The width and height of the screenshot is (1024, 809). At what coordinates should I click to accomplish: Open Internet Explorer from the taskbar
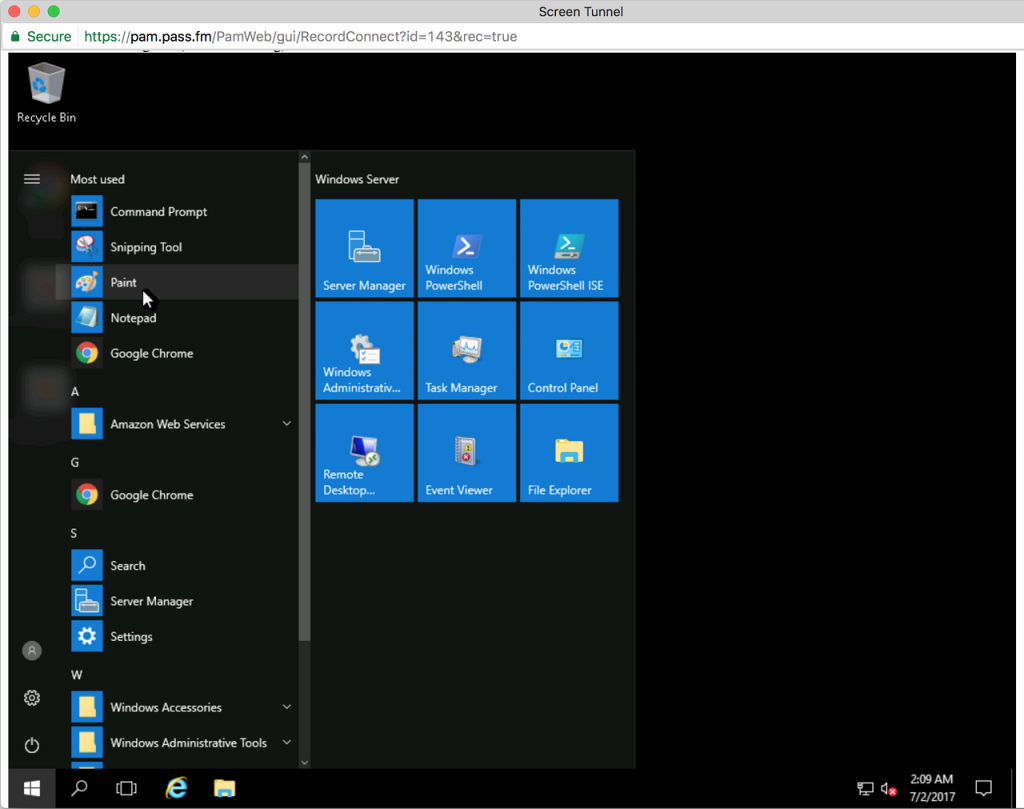coord(177,788)
